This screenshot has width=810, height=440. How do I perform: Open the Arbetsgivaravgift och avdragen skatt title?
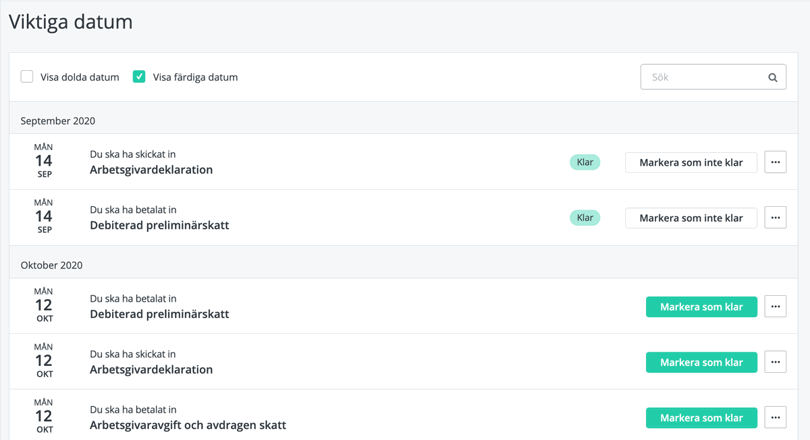(x=188, y=425)
